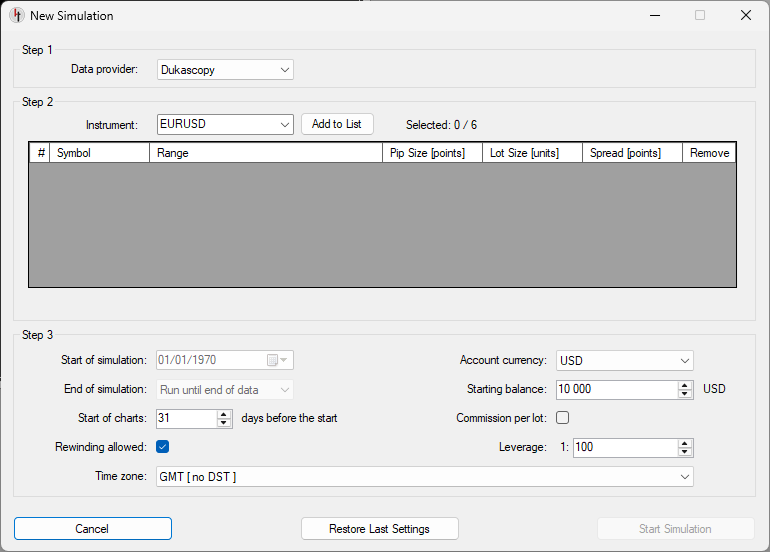The width and height of the screenshot is (770, 552).
Task: Click the Remove column header
Action: (x=709, y=153)
